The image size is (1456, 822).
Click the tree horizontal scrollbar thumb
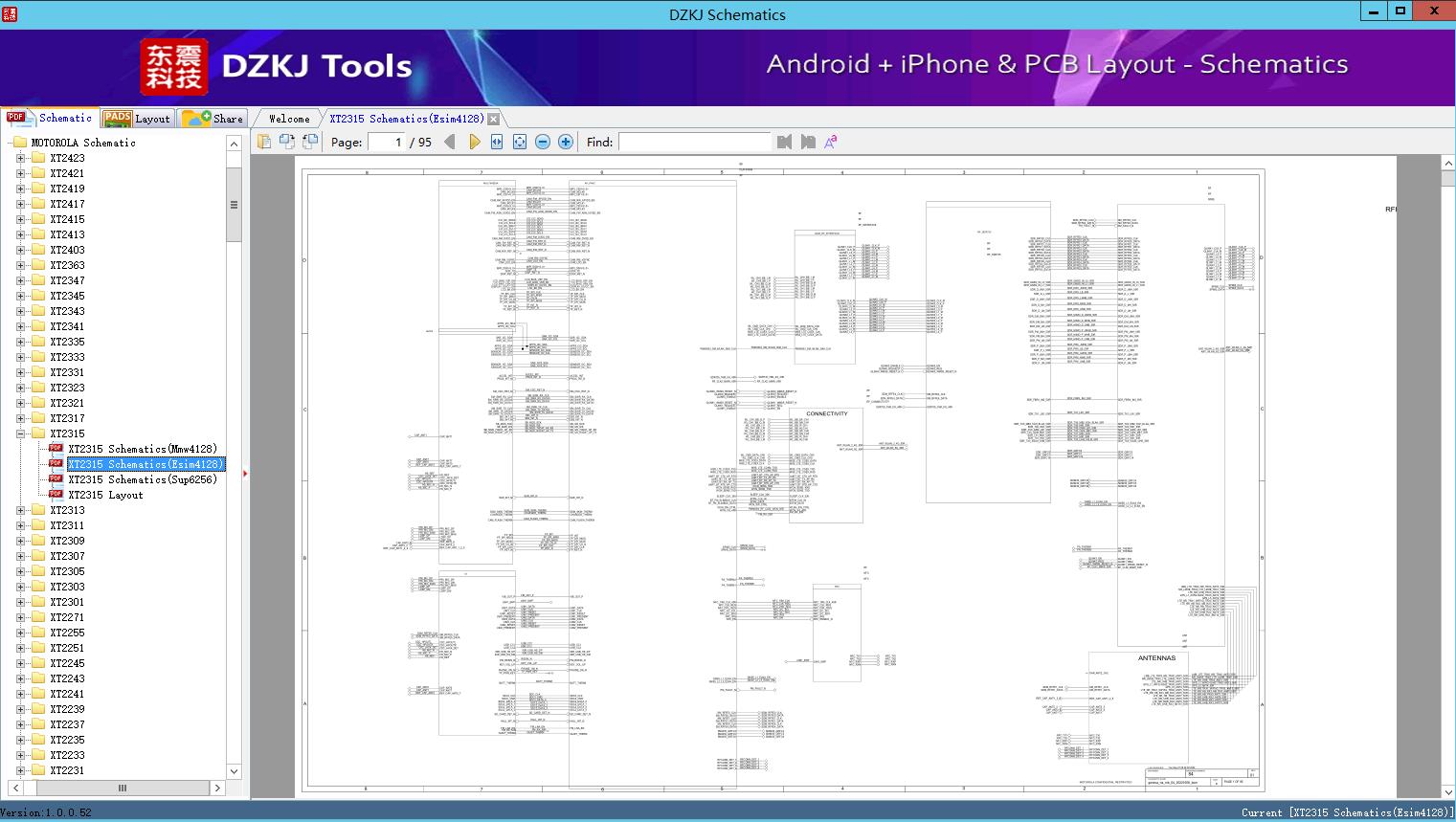[x=122, y=789]
